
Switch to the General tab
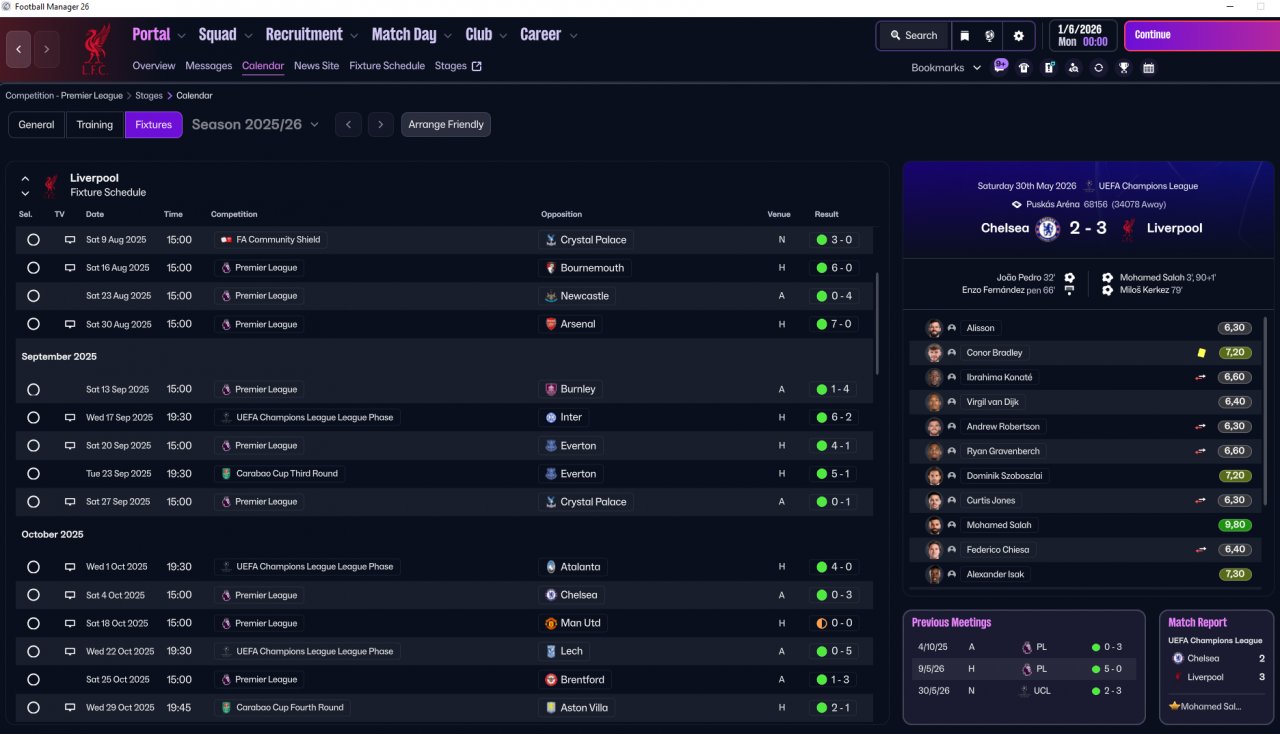click(36, 125)
